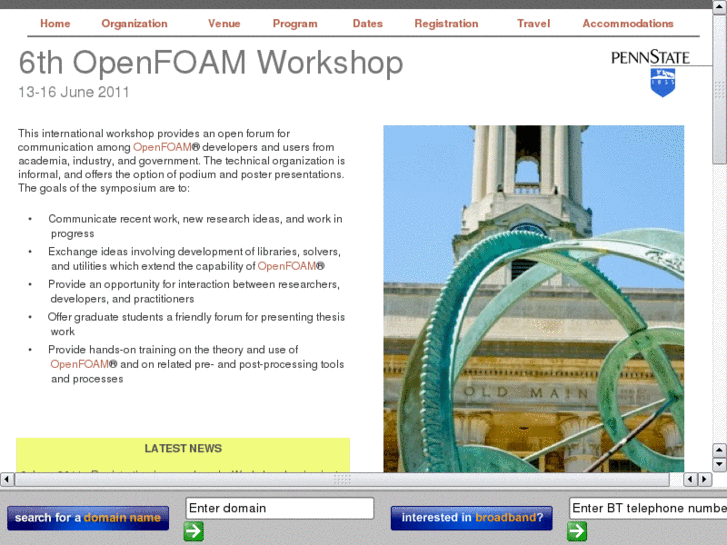
Task: Click the 'search for a domain name' button
Action: [88, 518]
